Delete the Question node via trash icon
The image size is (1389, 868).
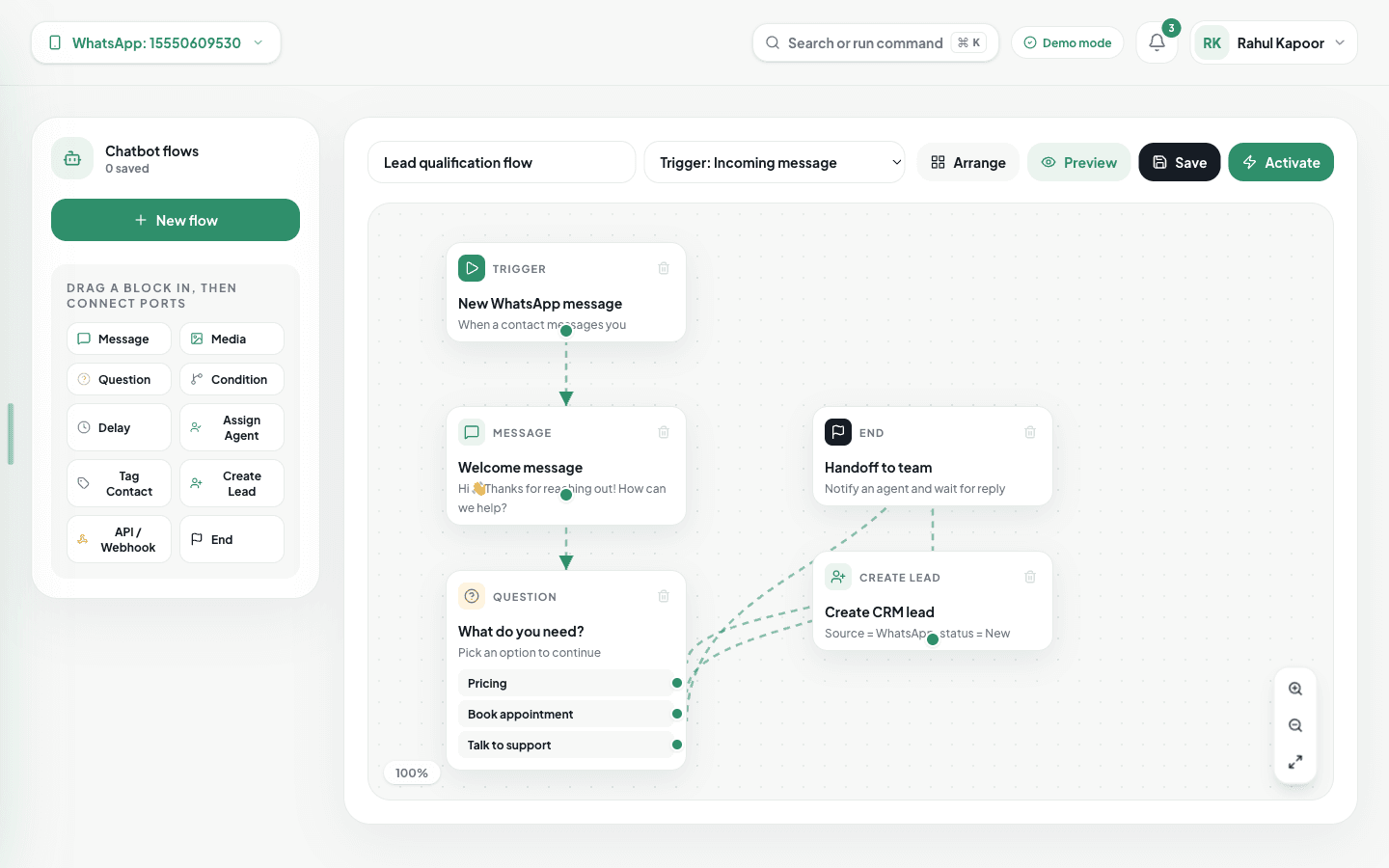coord(664,596)
